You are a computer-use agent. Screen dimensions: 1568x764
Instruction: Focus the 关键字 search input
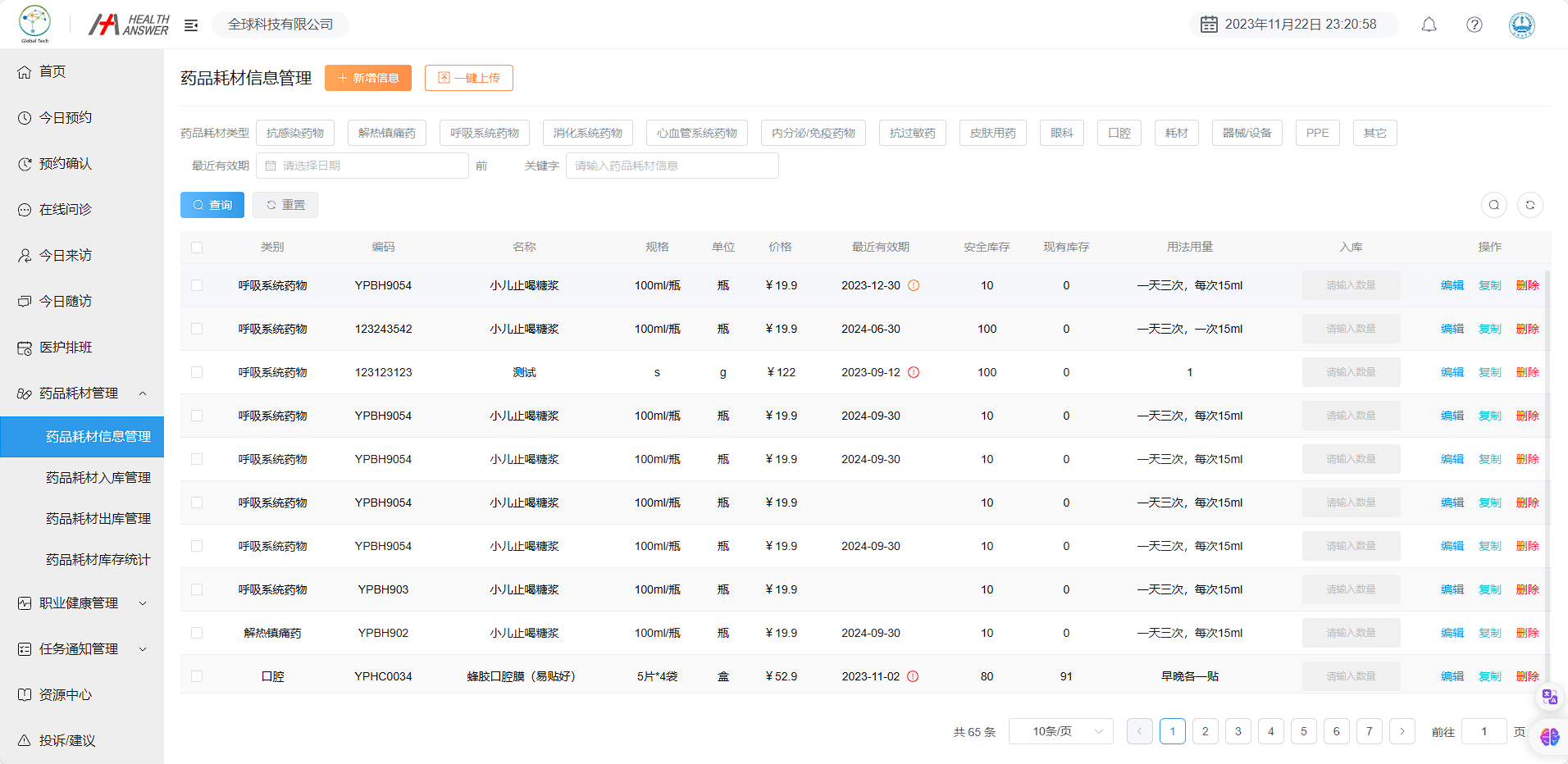pos(672,166)
